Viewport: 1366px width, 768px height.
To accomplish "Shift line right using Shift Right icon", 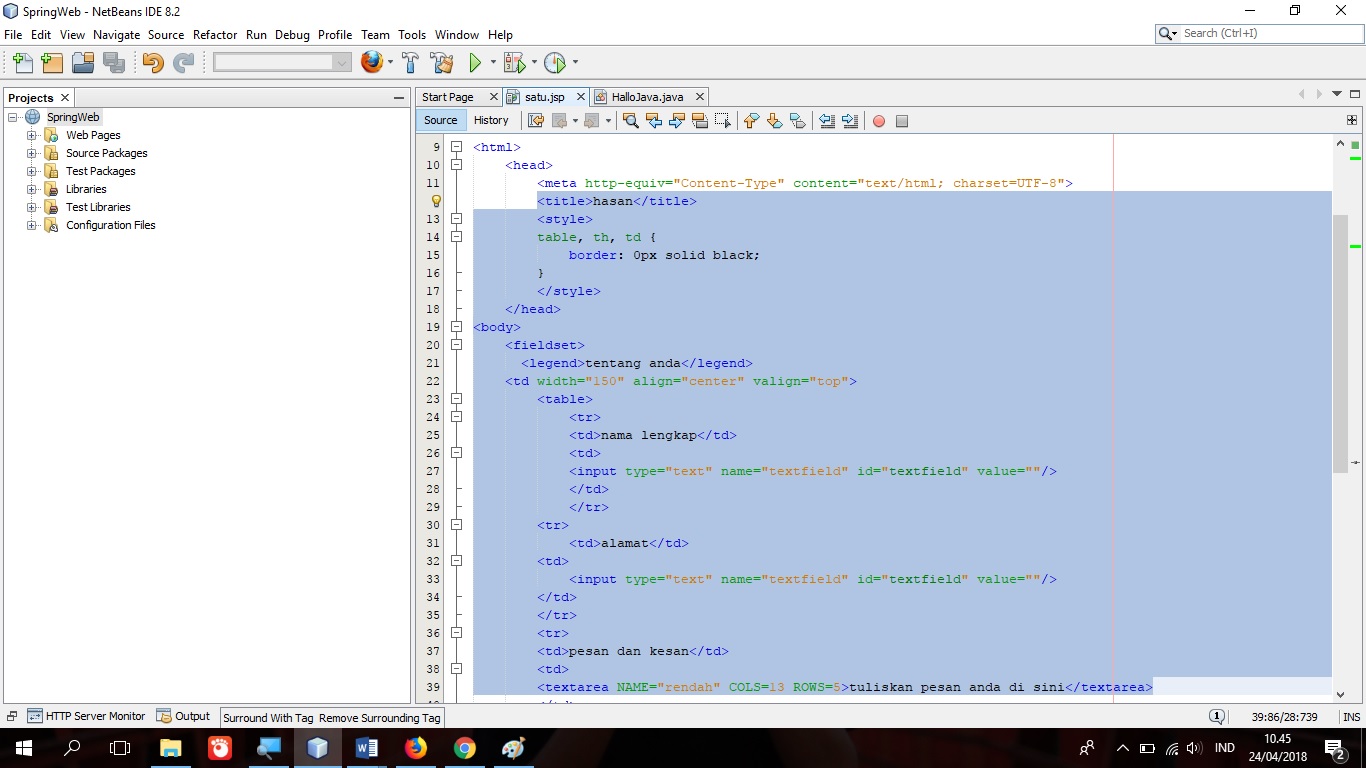I will click(851, 120).
